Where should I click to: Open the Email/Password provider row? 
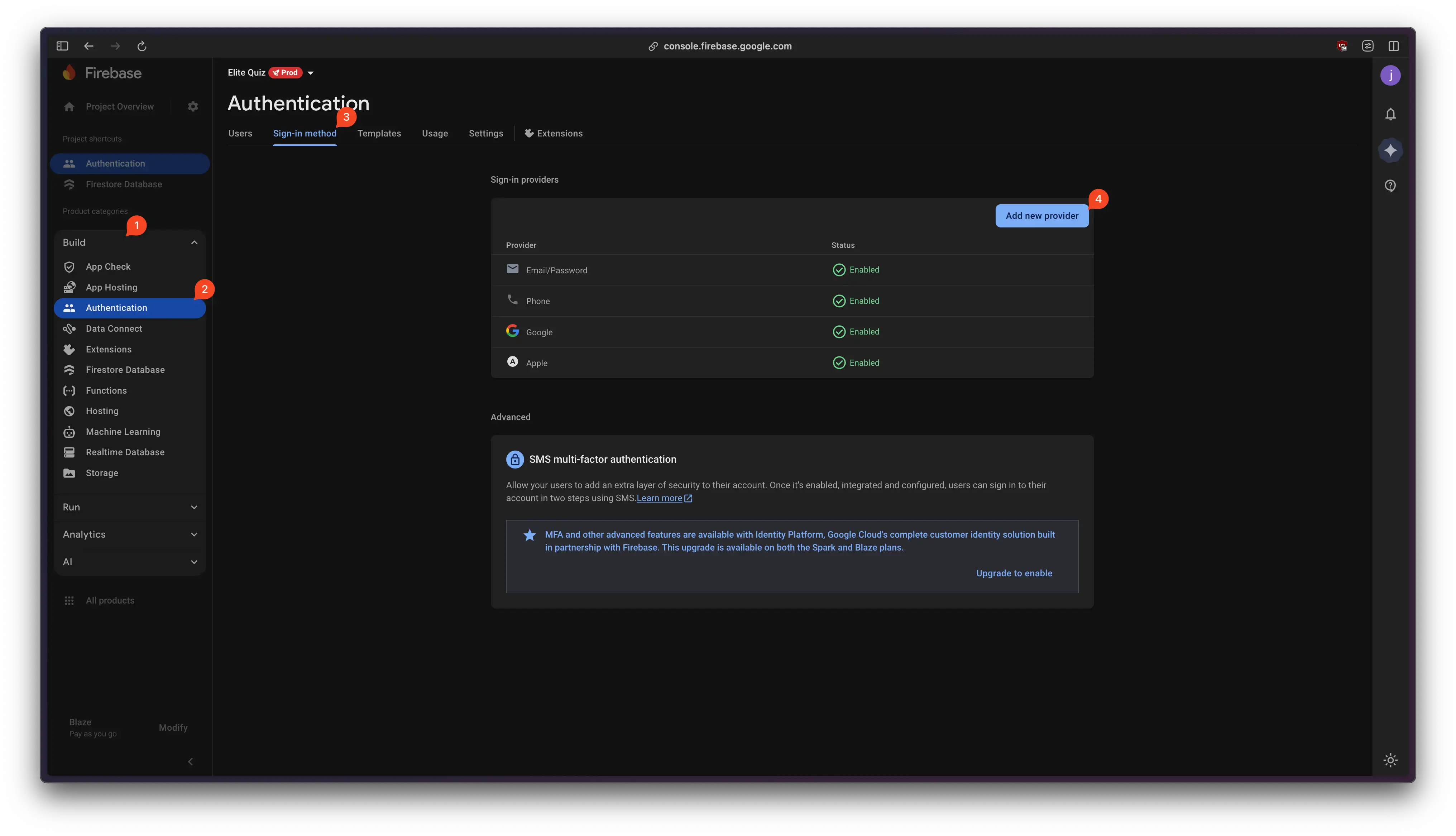(792, 270)
